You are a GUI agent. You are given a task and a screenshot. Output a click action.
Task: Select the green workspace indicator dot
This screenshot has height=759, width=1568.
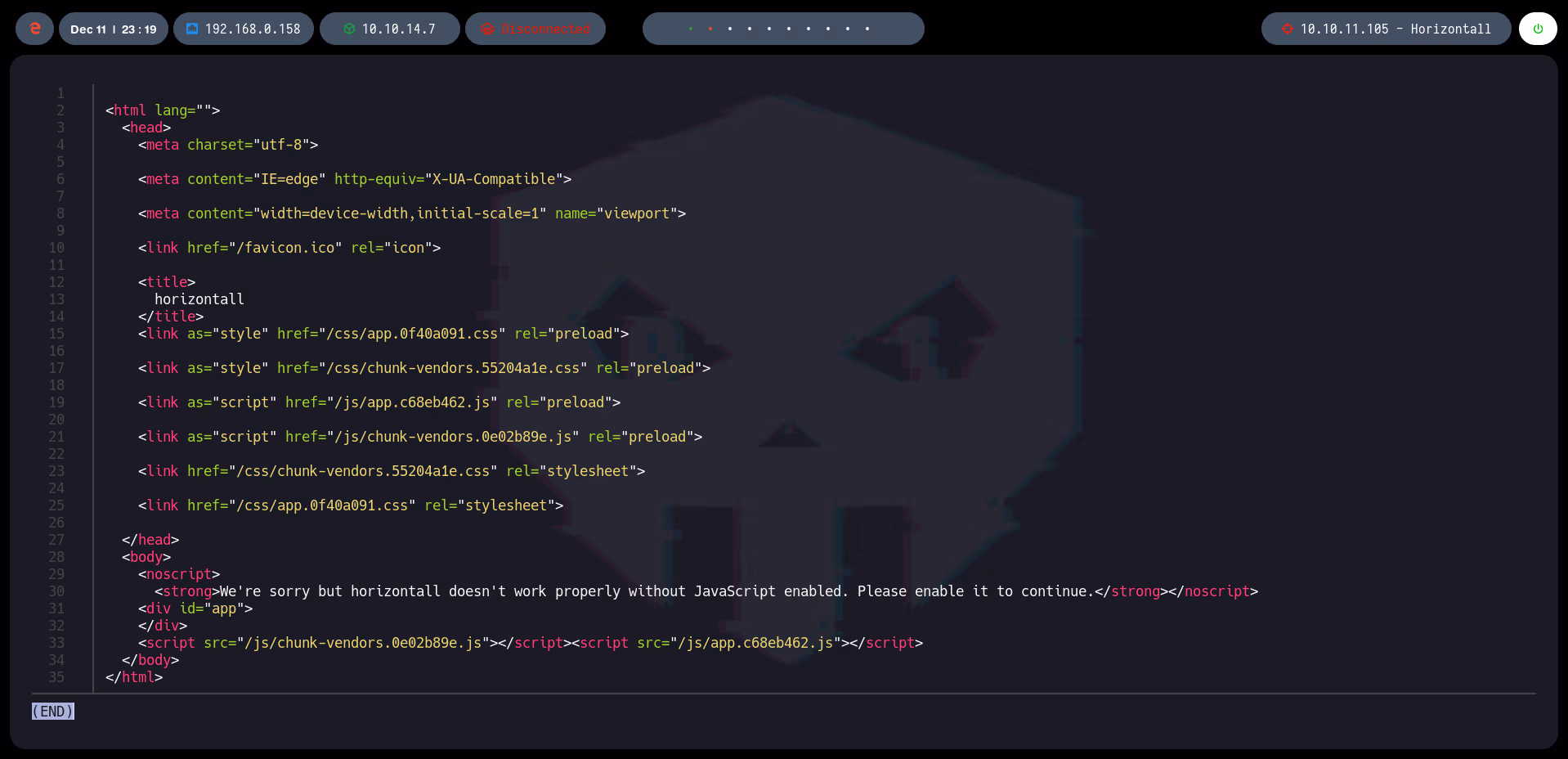coord(691,28)
